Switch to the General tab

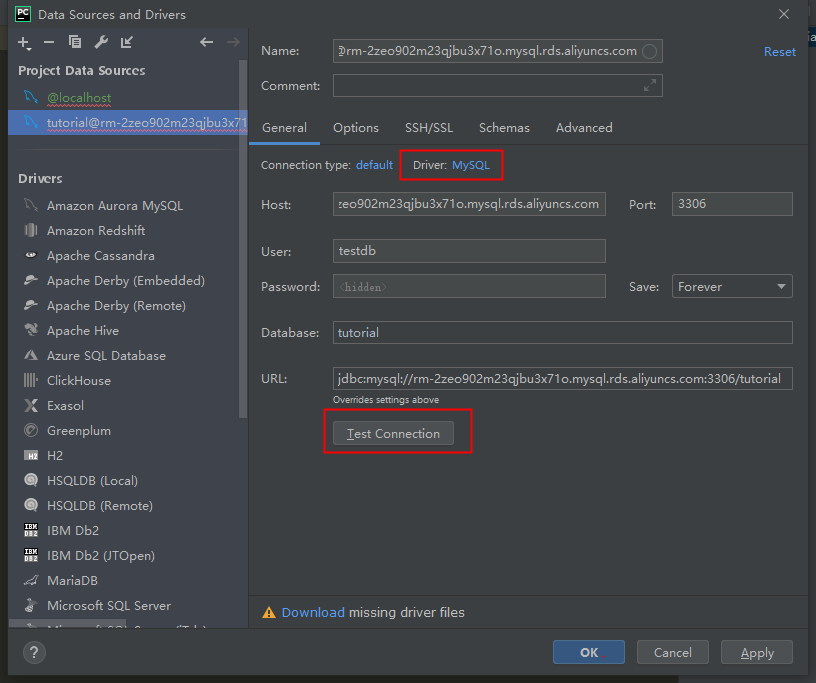pos(284,128)
